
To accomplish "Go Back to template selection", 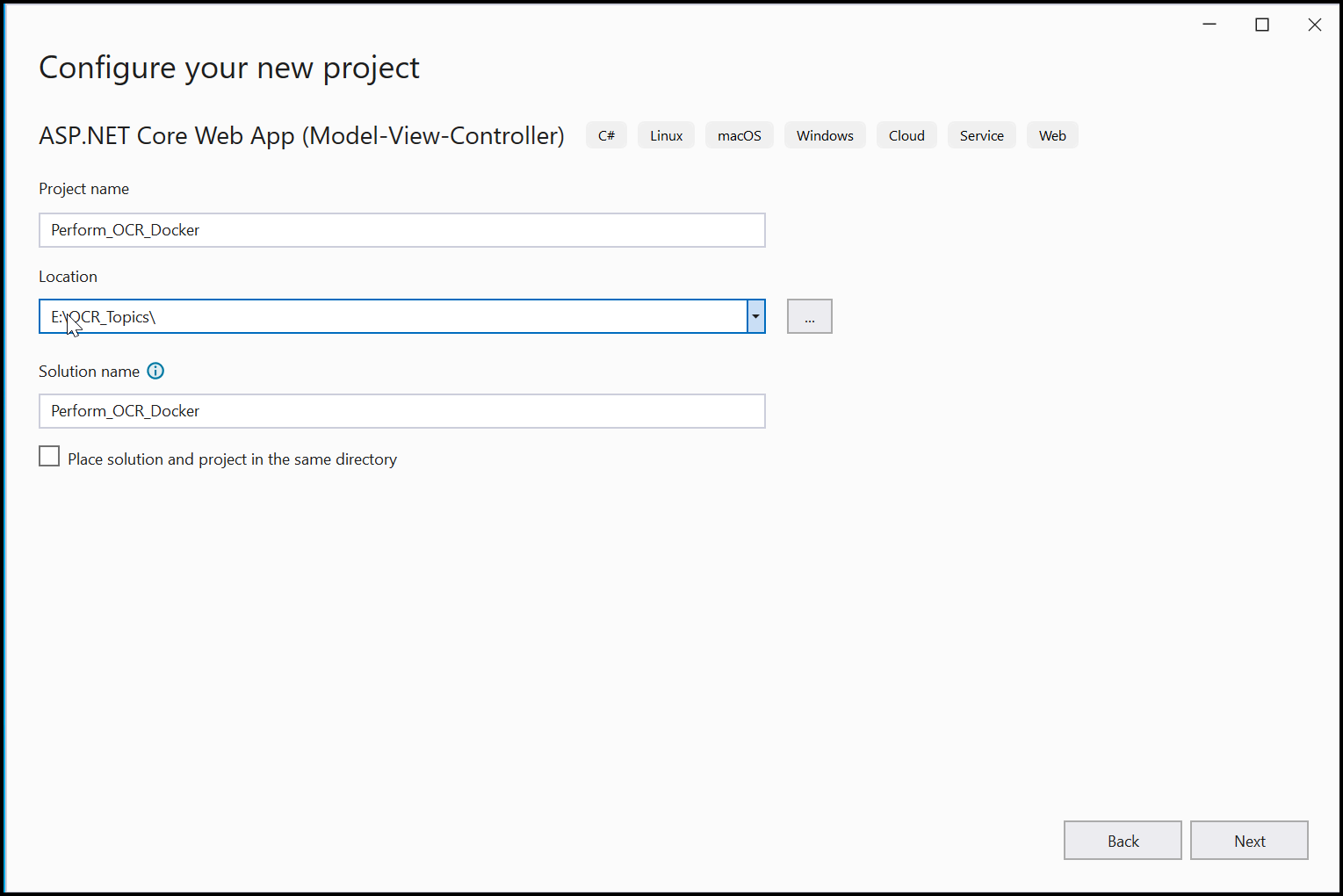I will tap(1122, 840).
